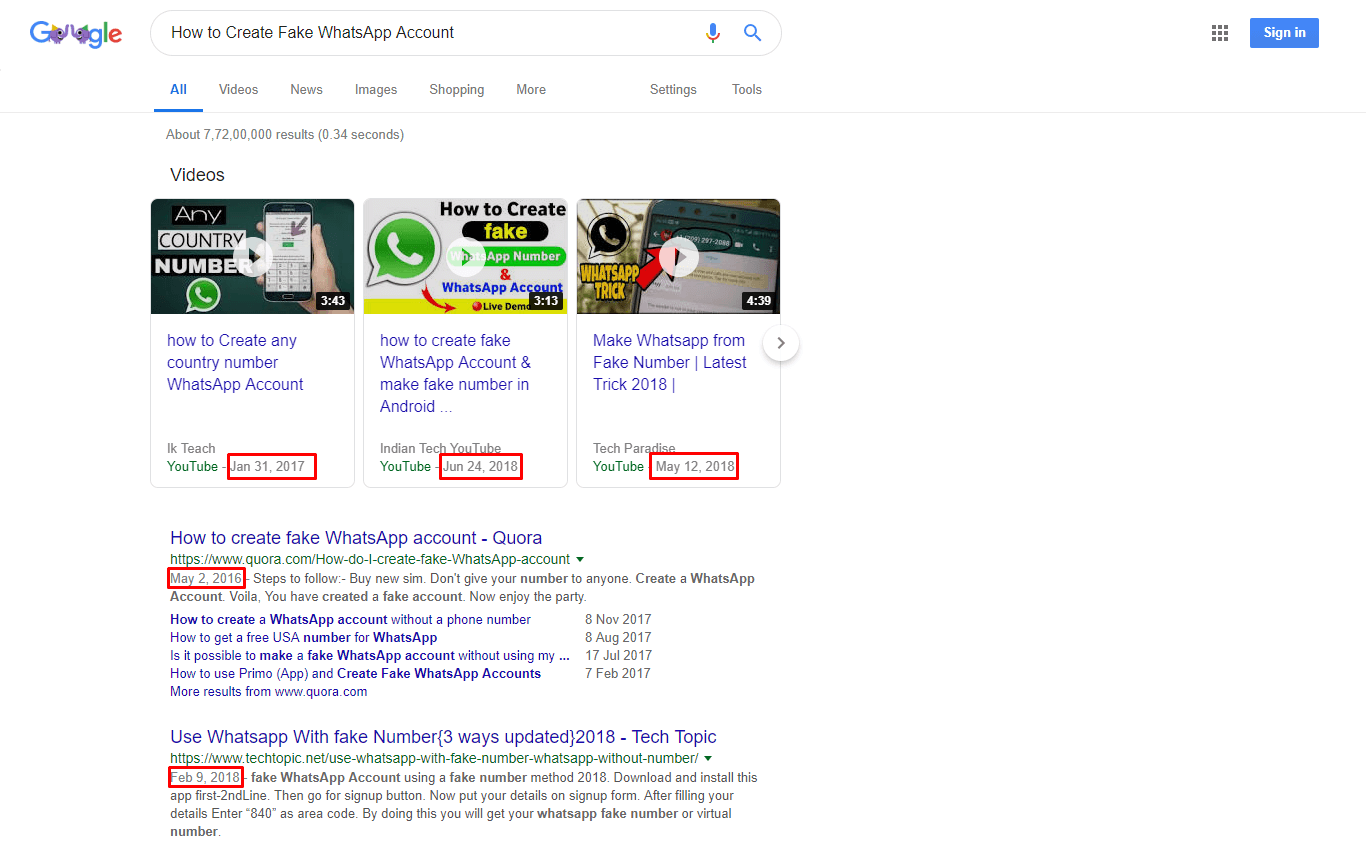The width and height of the screenshot is (1366, 851).
Task: Play the 'WhatsApp Trick' video thumbnail
Action: tap(678, 257)
